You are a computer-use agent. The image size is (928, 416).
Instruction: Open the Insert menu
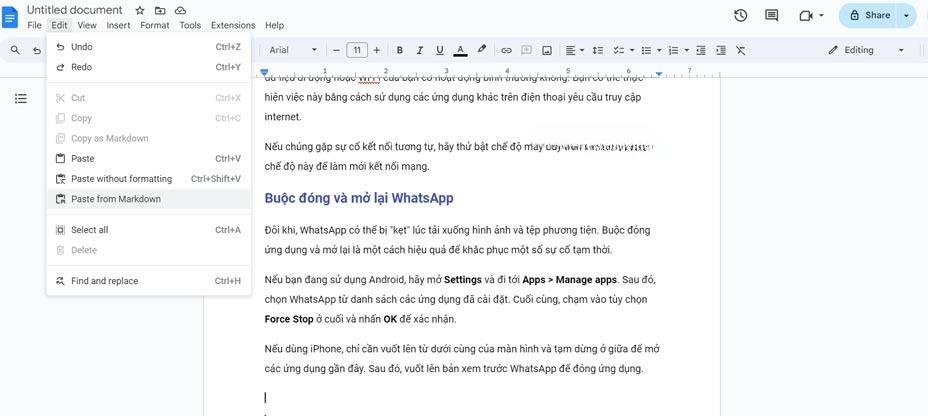tap(118, 25)
